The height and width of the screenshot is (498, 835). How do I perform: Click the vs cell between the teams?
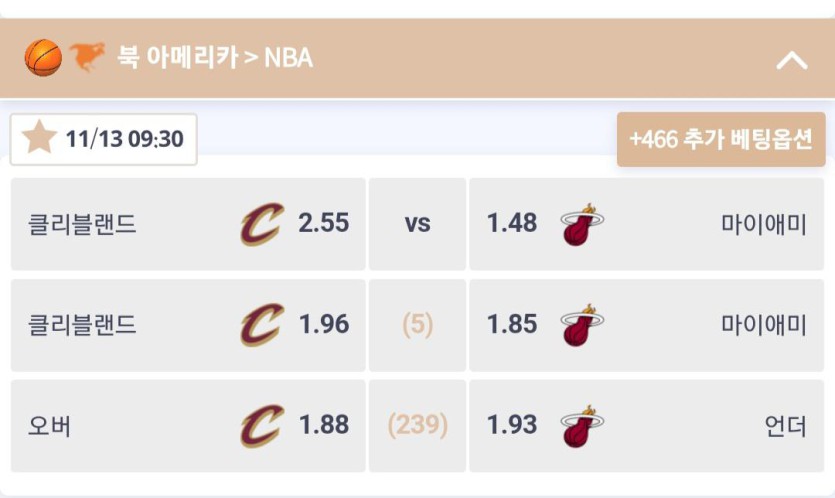coord(417,224)
